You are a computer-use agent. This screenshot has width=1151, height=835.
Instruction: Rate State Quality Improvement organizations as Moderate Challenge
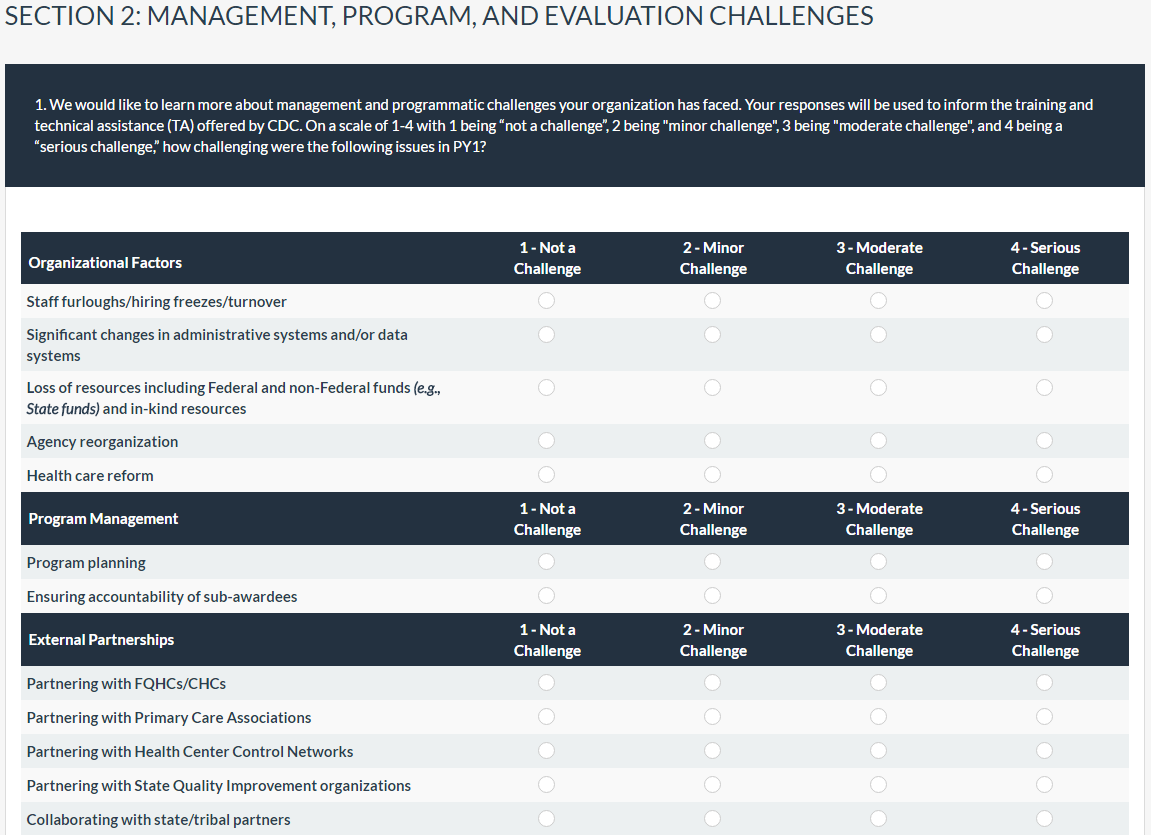pyautogui.click(x=878, y=785)
